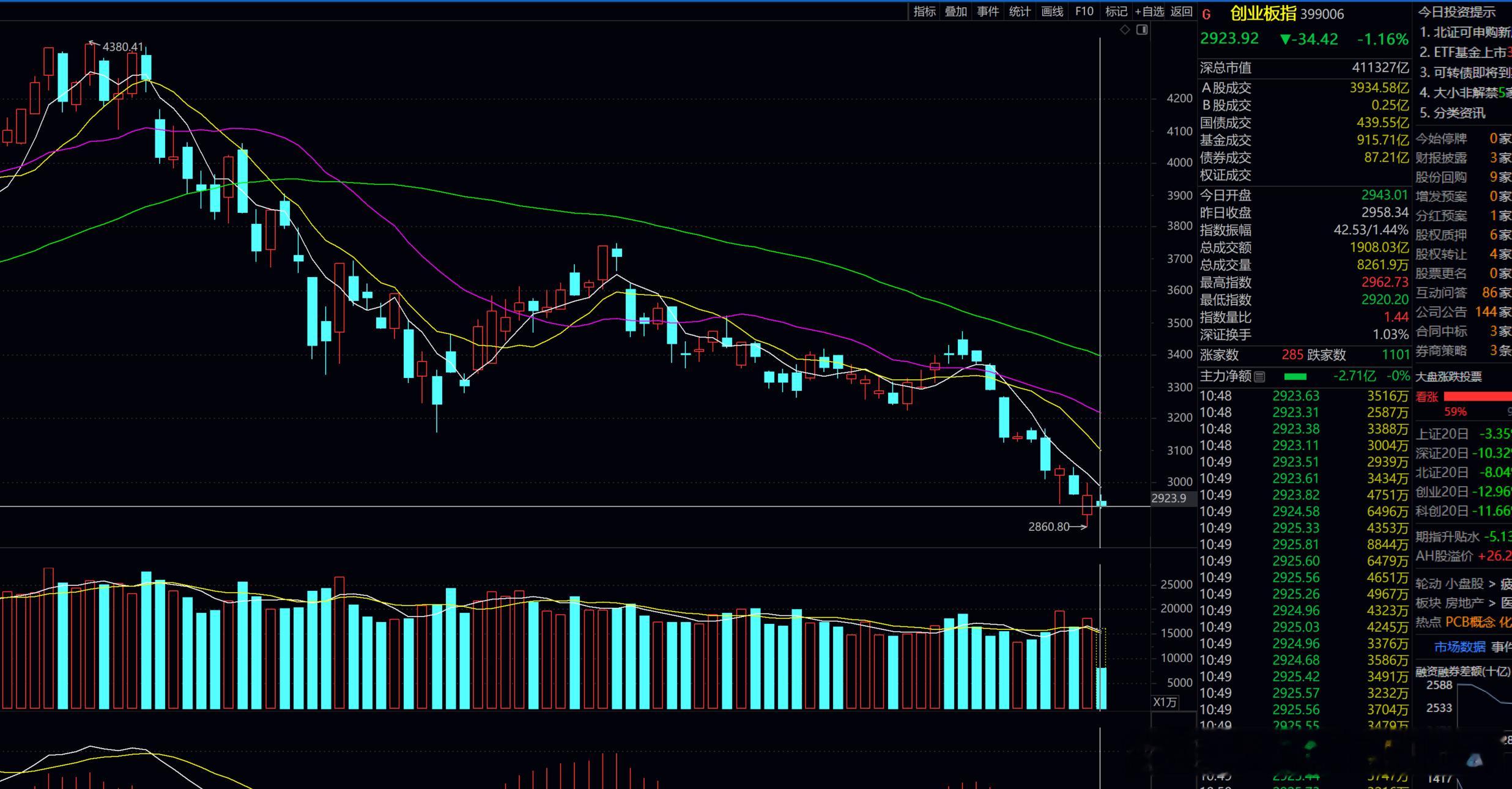Select the 画线 drawing tool
The width and height of the screenshot is (1512, 789).
click(x=1052, y=12)
